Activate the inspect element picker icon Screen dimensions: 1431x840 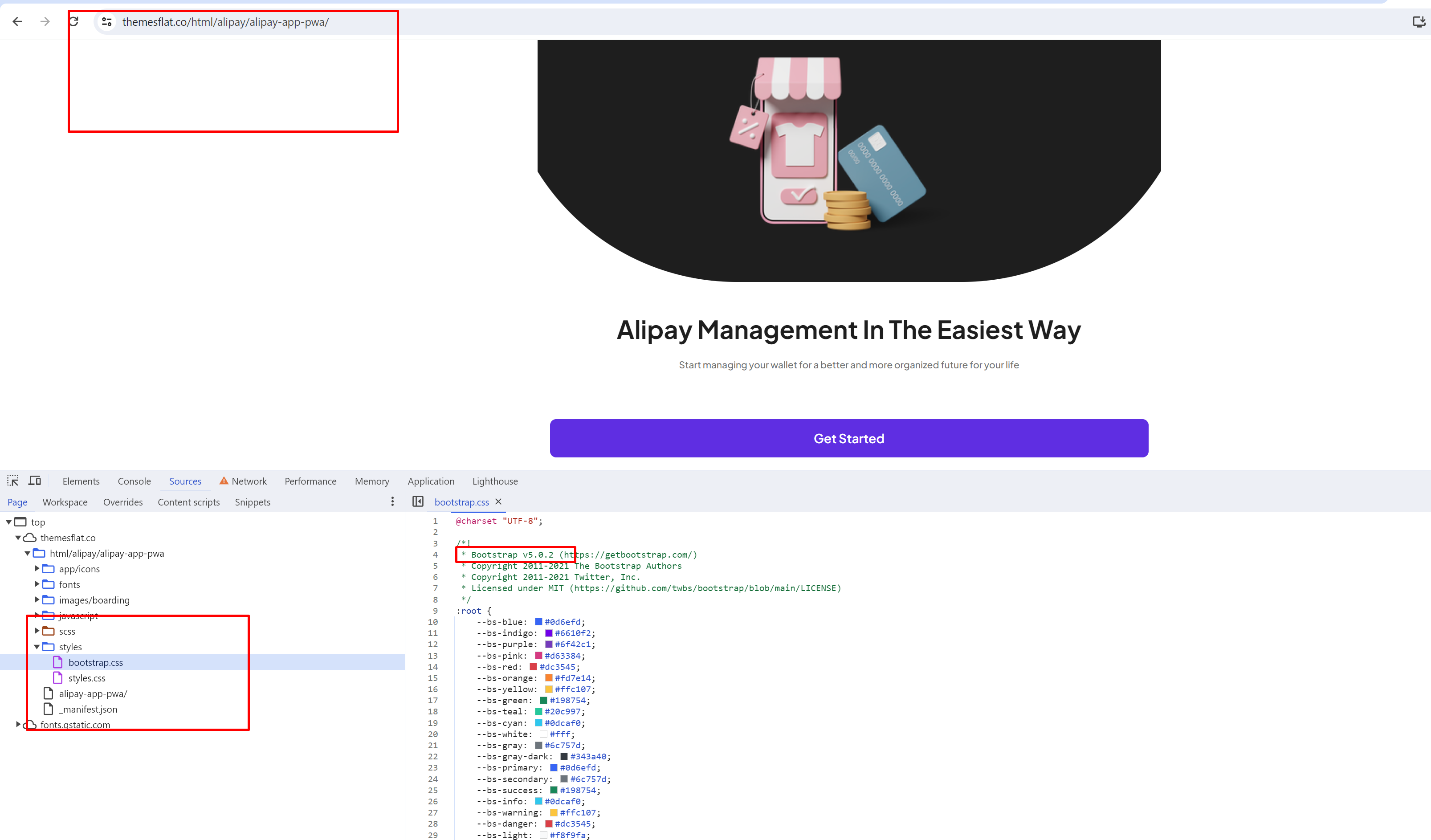pyautogui.click(x=13, y=481)
